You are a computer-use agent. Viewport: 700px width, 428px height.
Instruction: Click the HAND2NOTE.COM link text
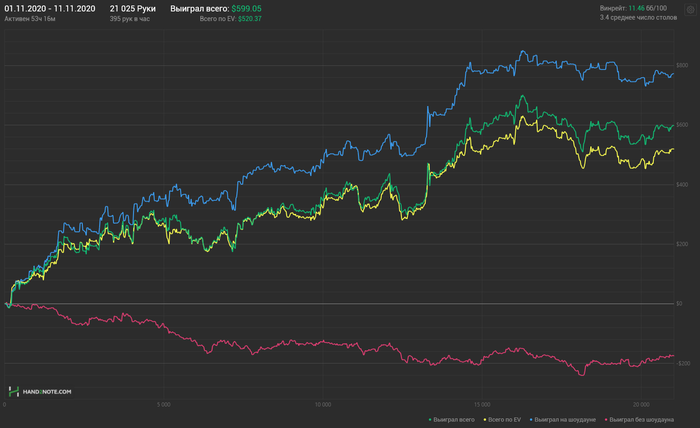pos(47,392)
